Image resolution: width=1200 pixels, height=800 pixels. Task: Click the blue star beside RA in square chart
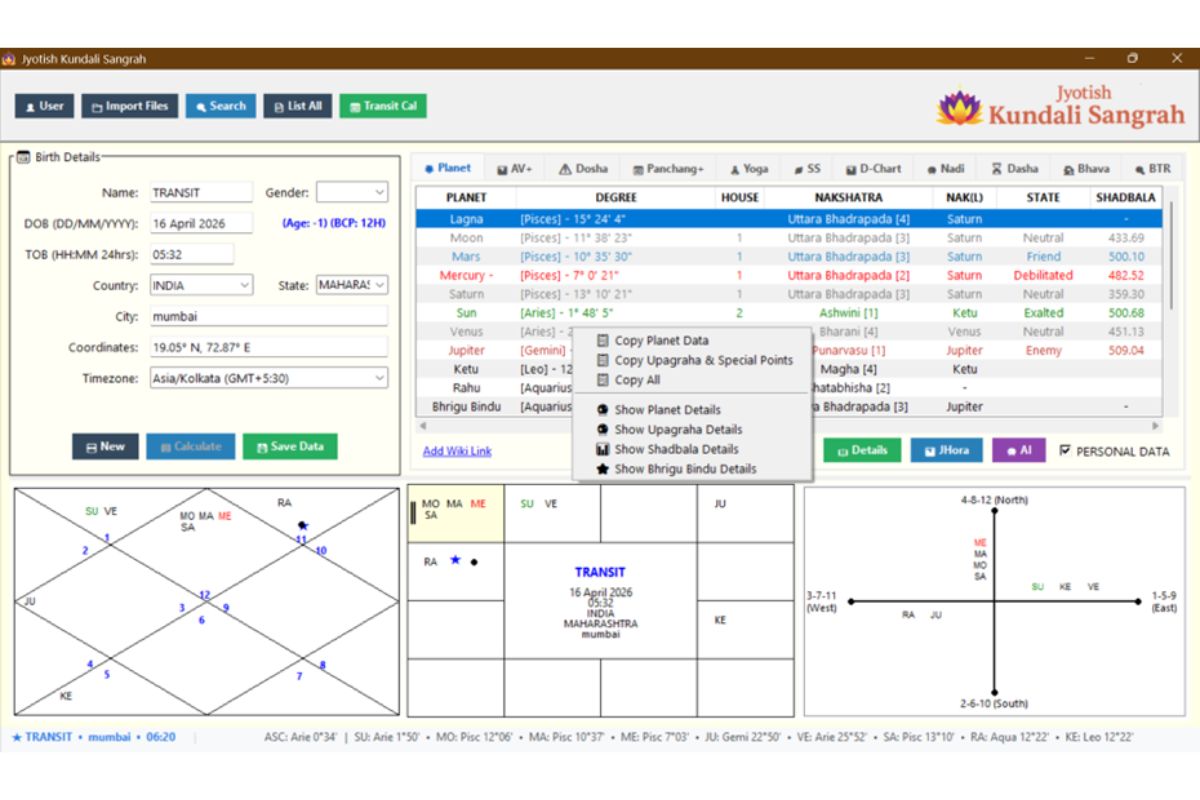[455, 560]
